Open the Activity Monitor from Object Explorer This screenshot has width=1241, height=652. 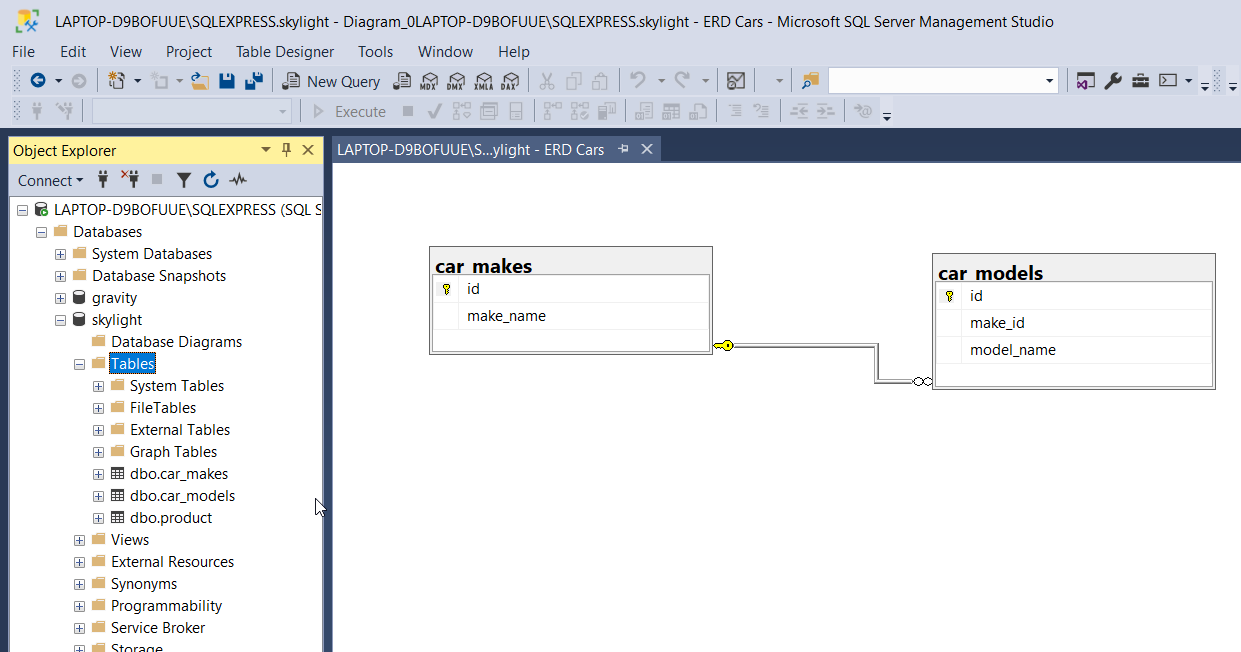tap(237, 180)
